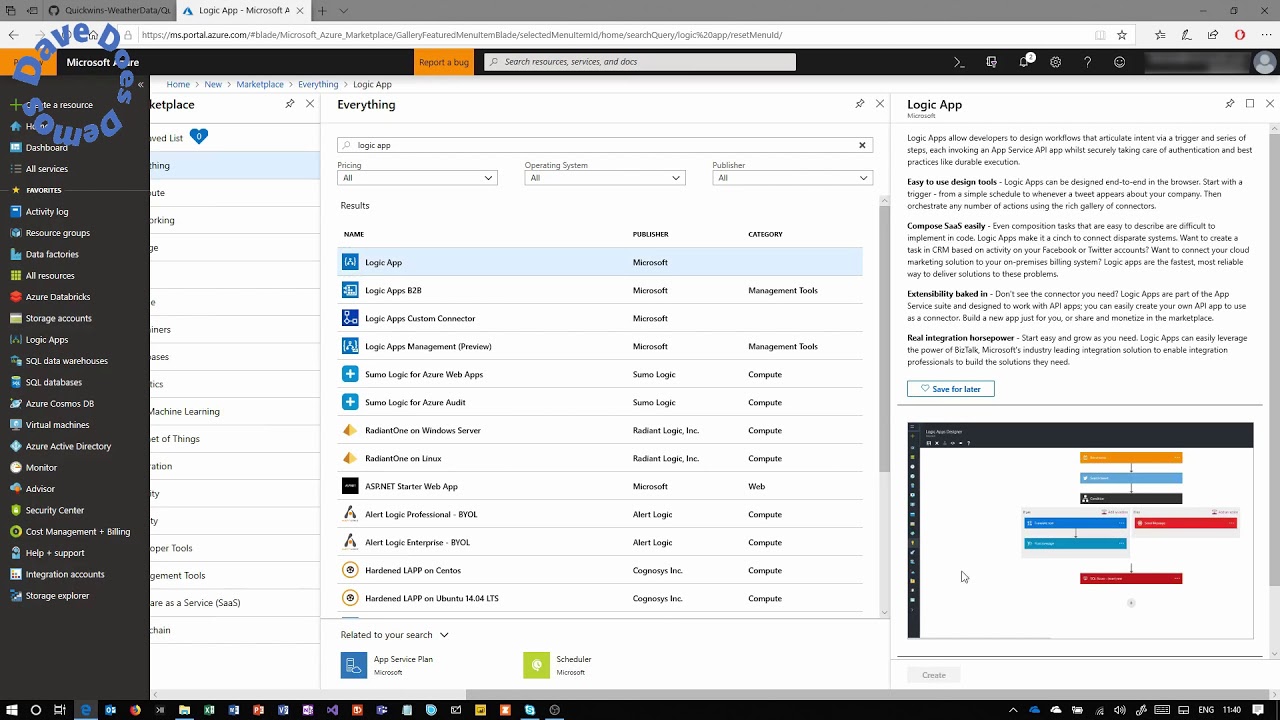Select Sumo Logic for Azure Web Apps
1280x720 pixels.
click(600, 374)
